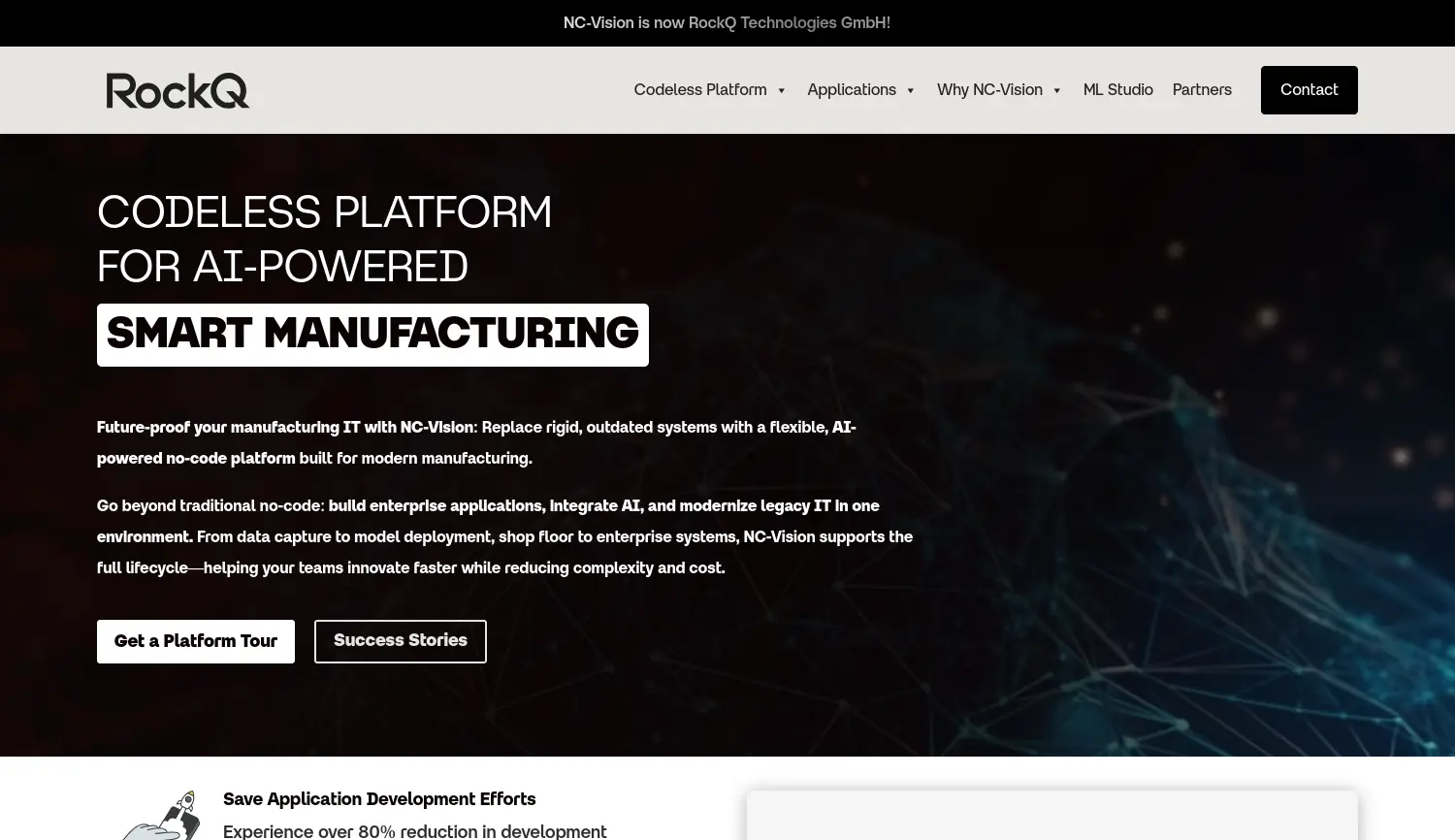
Task: Expand the Why NC-Vision dropdown arrow
Action: pos(1056,91)
